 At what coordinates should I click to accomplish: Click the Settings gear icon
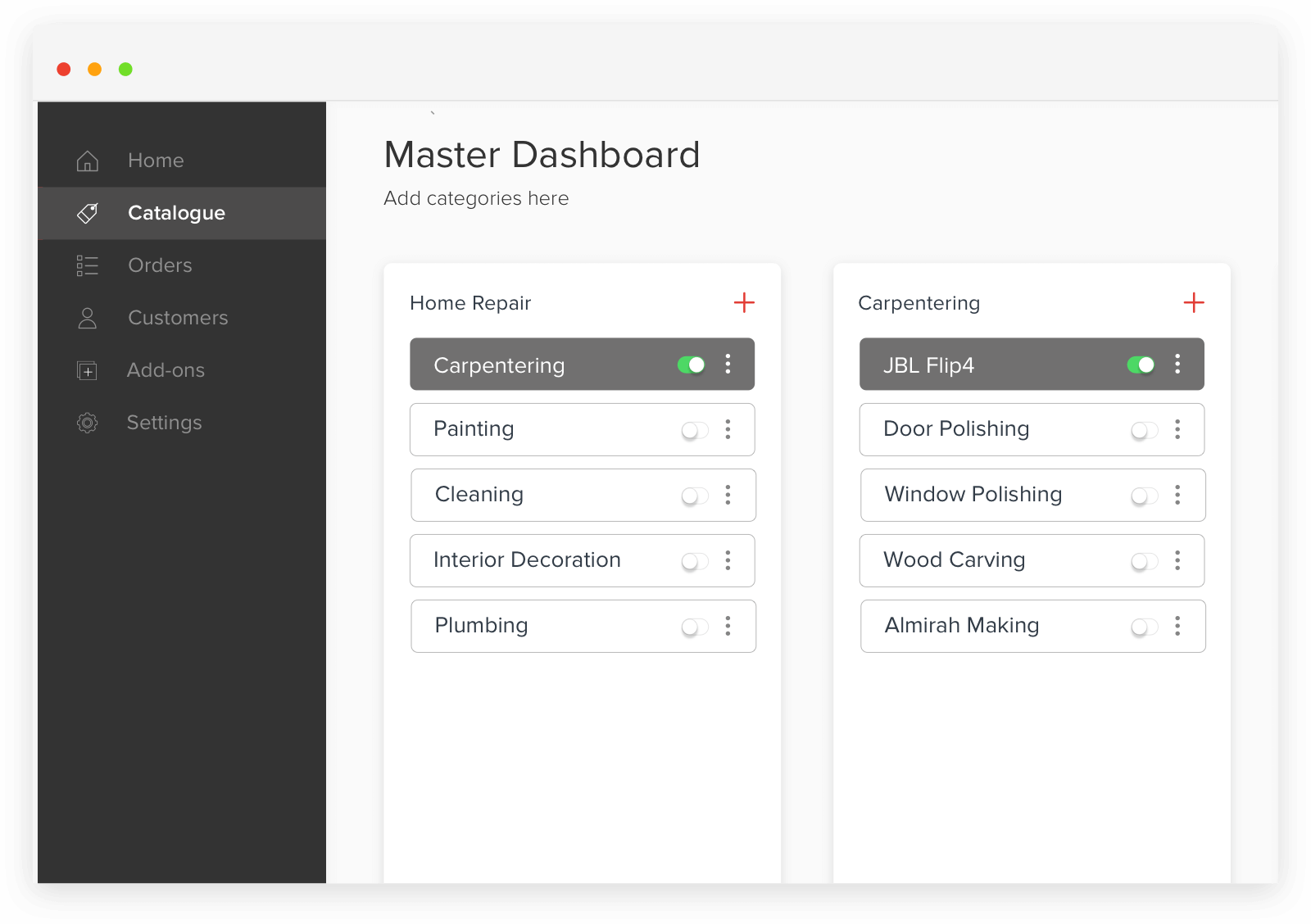(87, 423)
